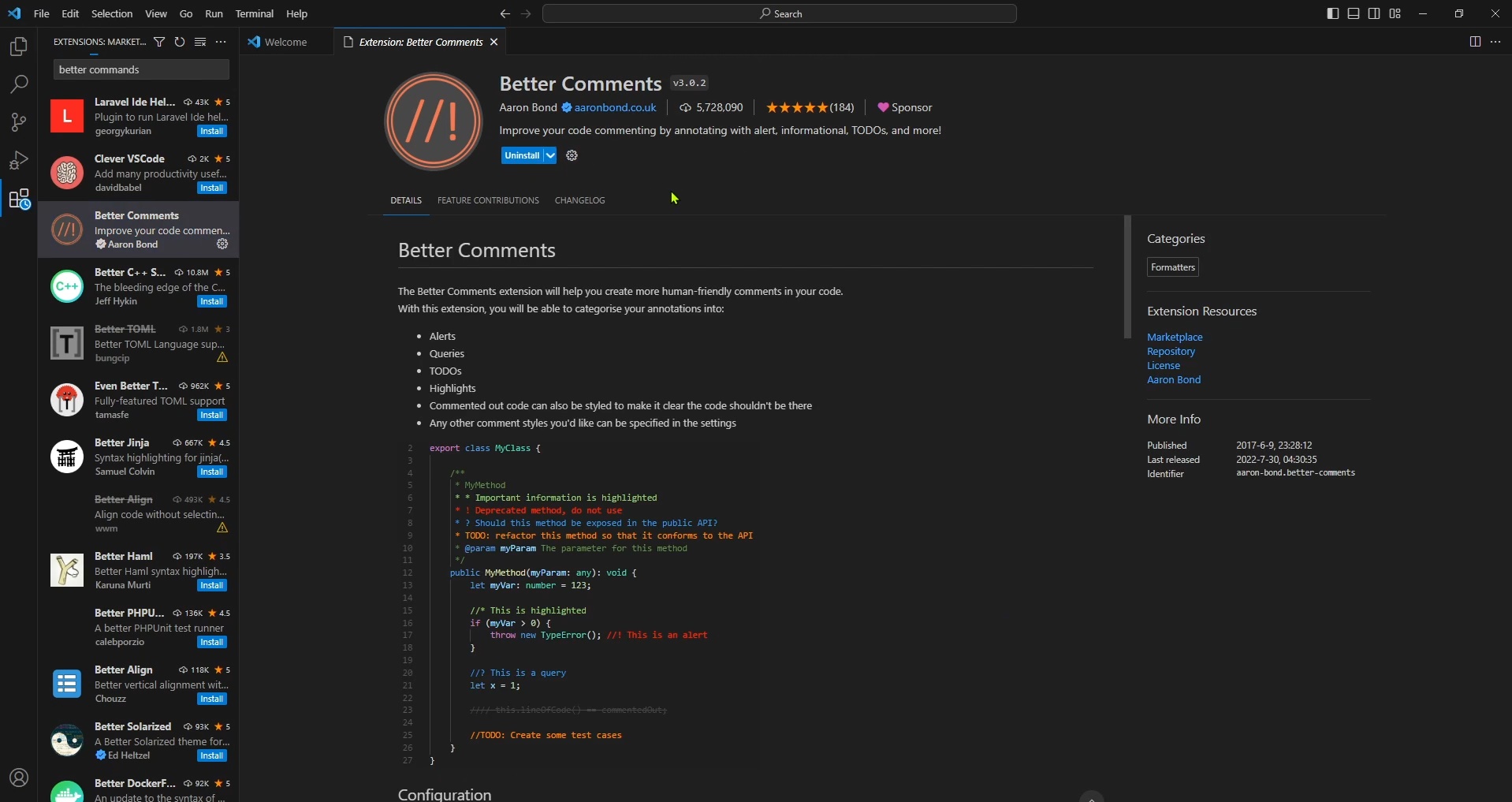Install the Clever VSCode extension
1512x802 pixels.
212,188
